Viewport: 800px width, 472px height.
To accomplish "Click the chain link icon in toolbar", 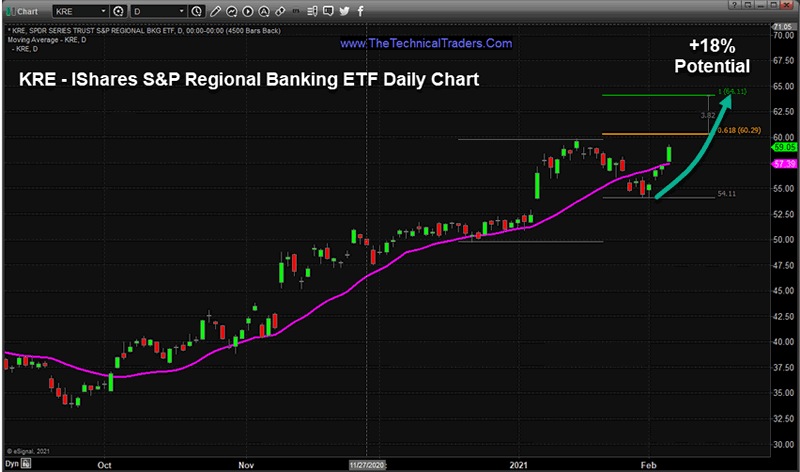I will tap(280, 11).
